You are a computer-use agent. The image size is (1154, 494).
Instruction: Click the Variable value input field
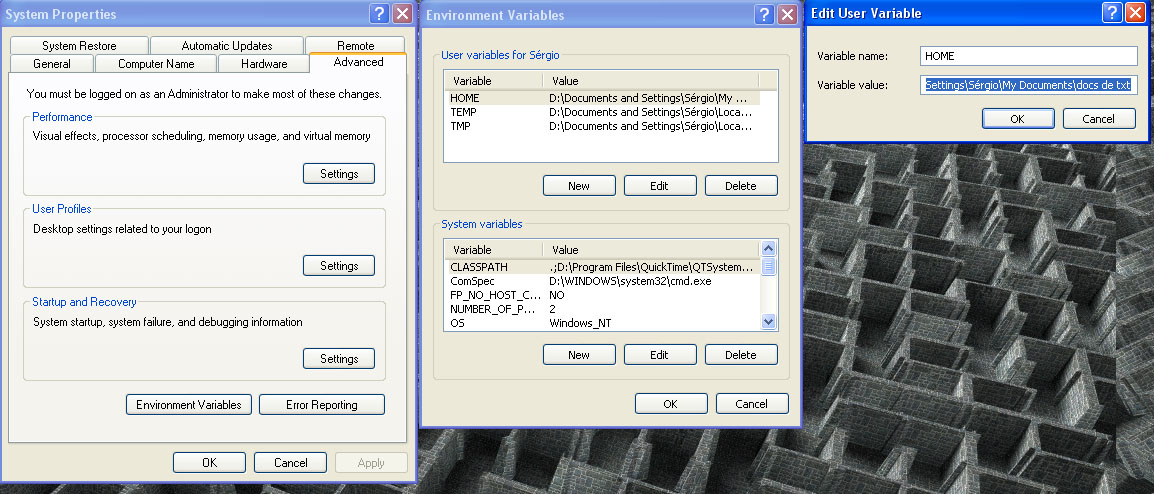(x=1028, y=85)
